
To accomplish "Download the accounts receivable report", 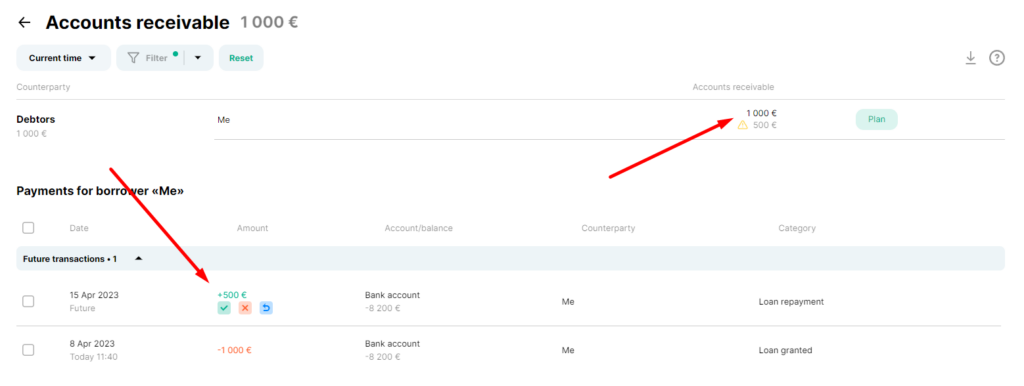I will [x=970, y=58].
